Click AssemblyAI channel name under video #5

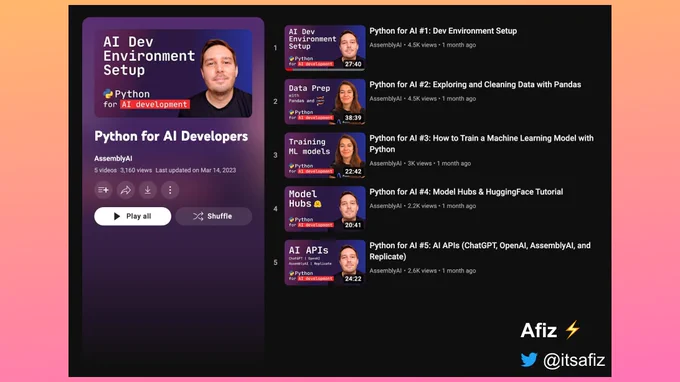[x=386, y=271]
